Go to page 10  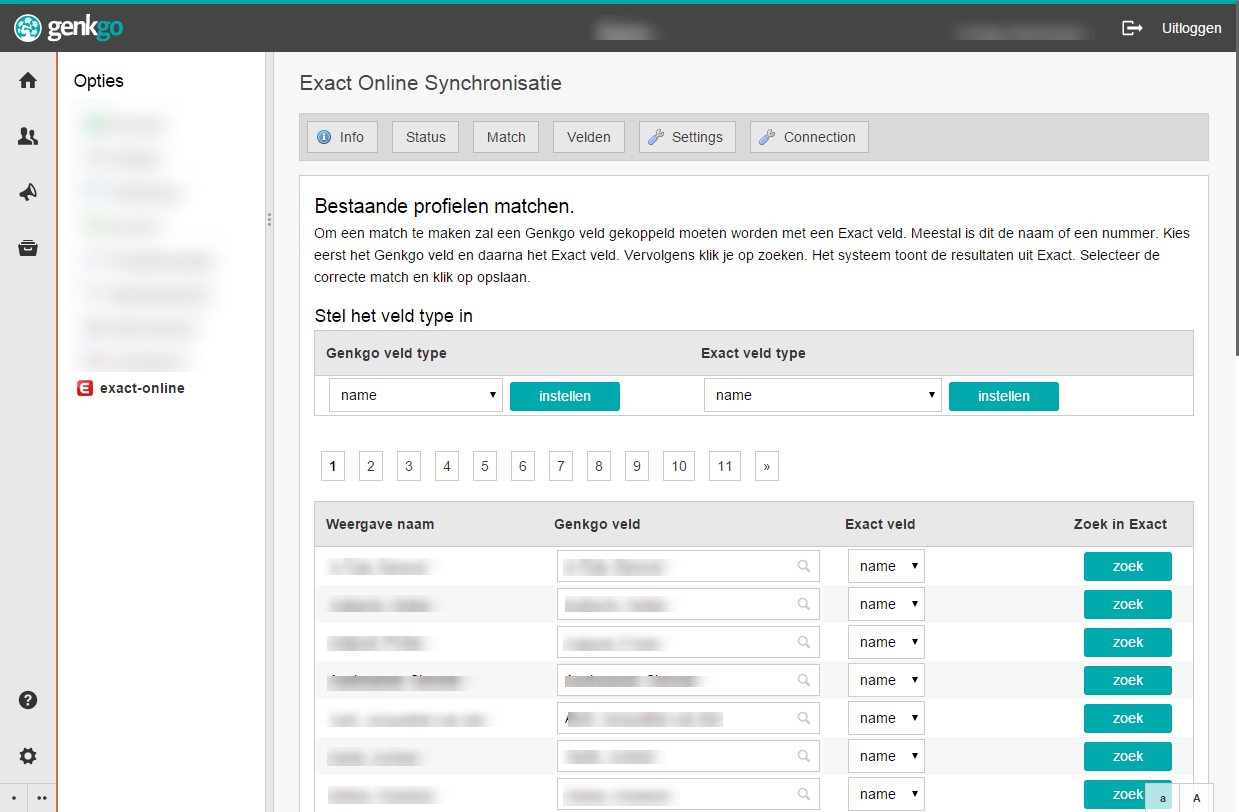click(x=679, y=466)
